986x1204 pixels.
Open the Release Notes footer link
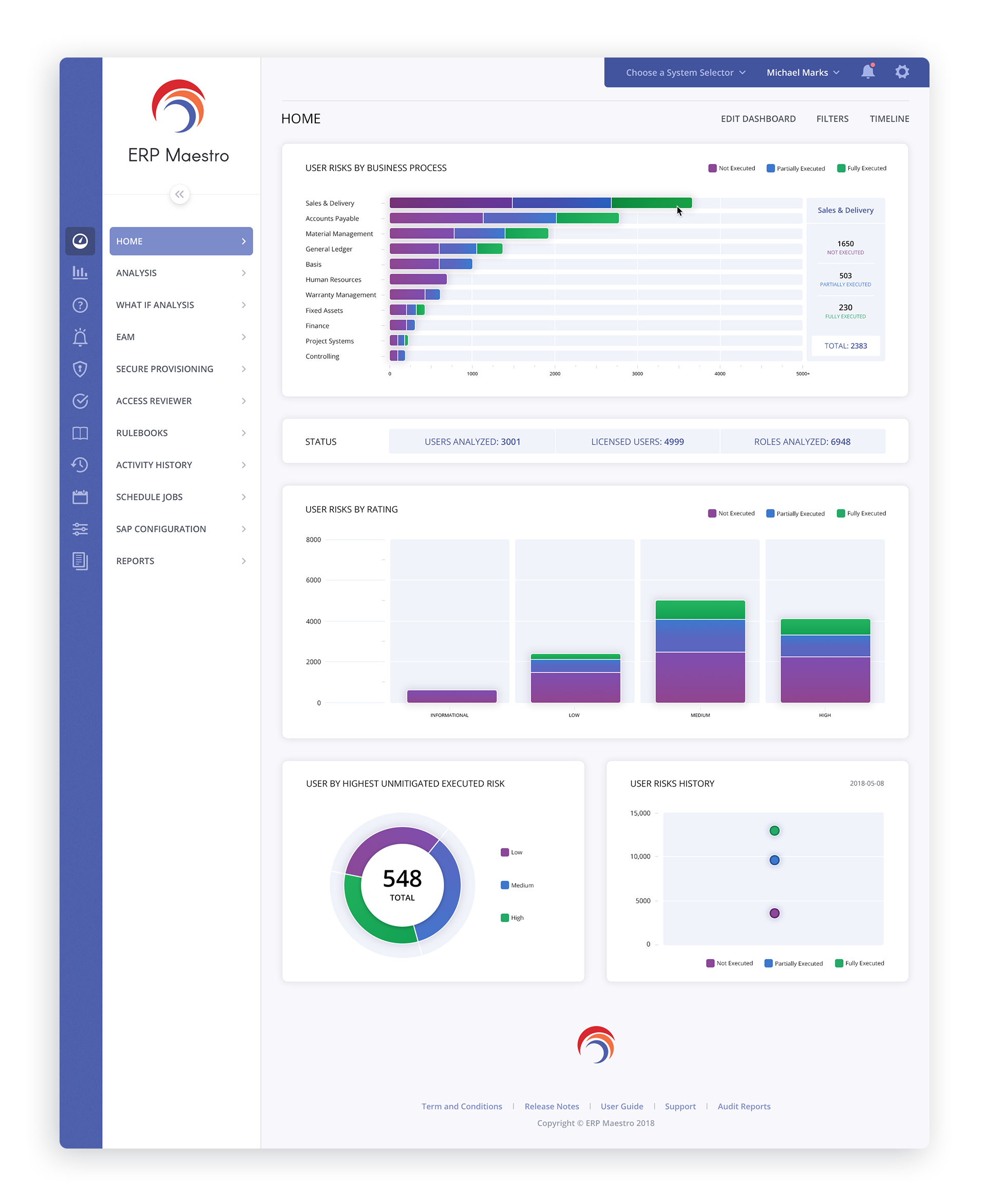552,1106
